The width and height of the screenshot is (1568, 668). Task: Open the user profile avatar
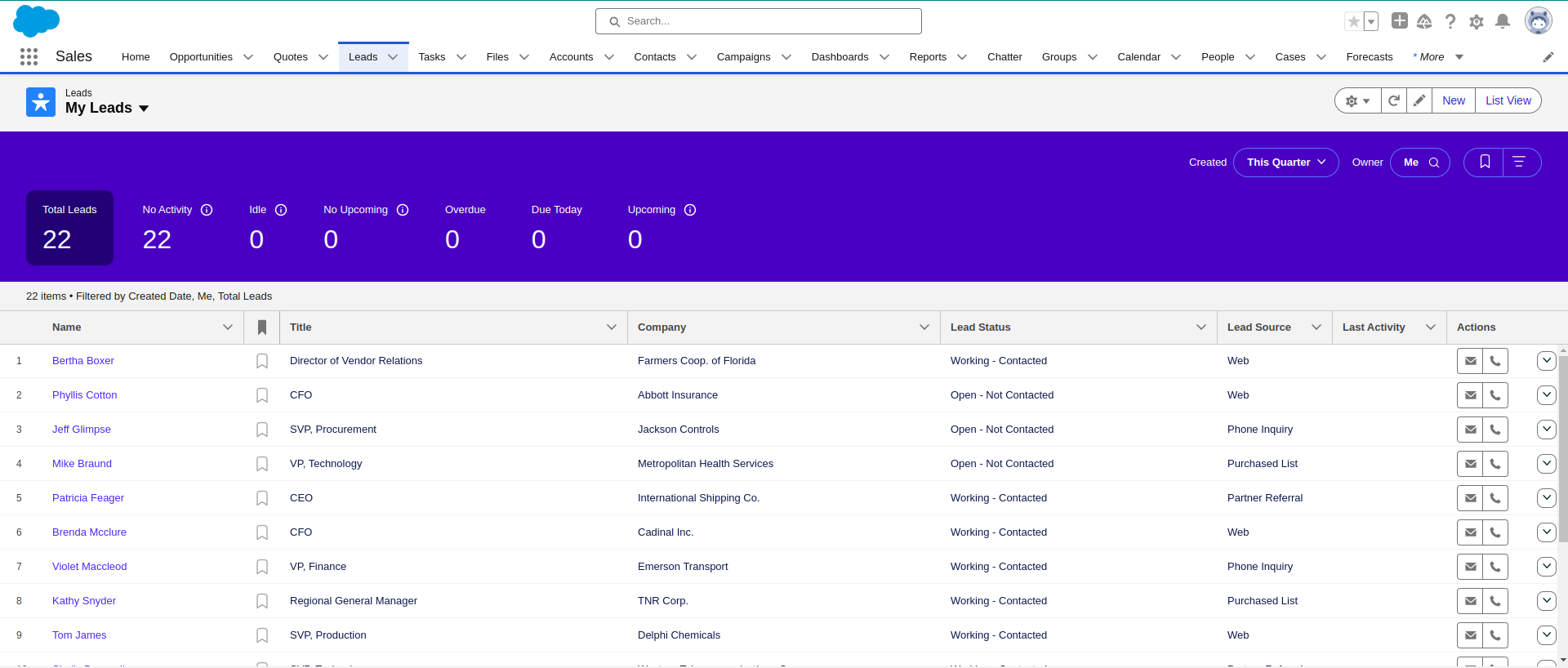pos(1539,21)
